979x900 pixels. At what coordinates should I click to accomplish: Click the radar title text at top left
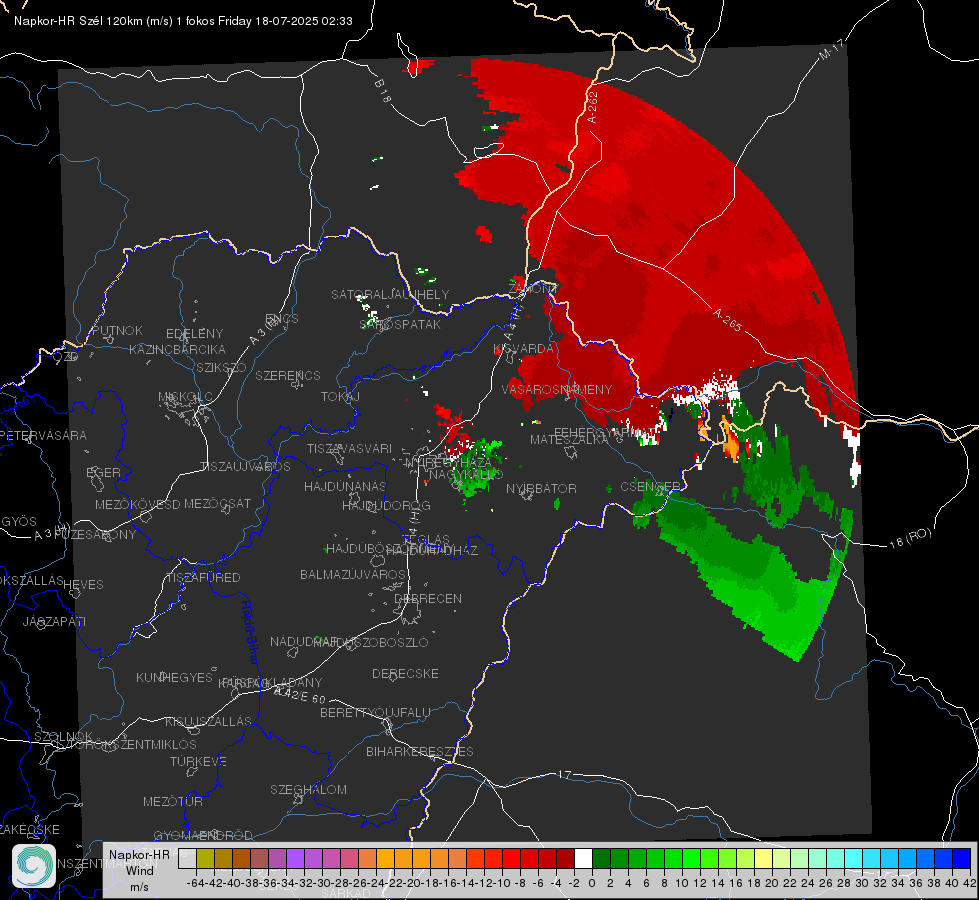(183, 21)
